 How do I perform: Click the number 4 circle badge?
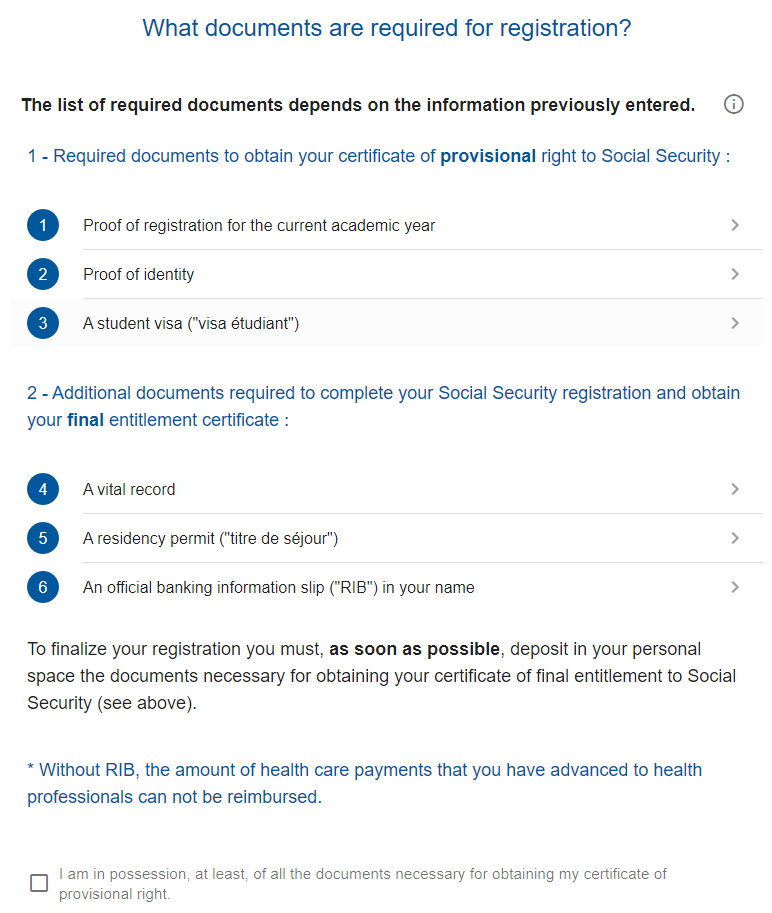43,489
